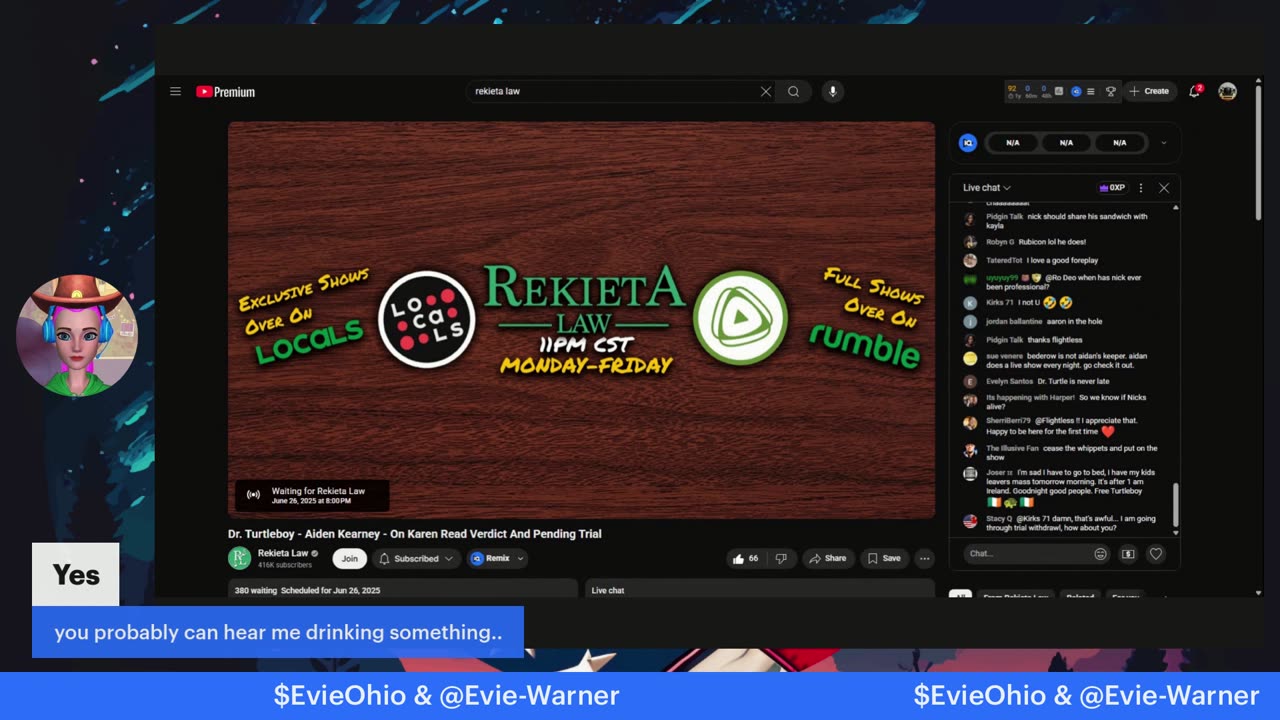Screen dimensions: 1280x720
Task: Open the emoji picker in chat
Action: pyautogui.click(x=1101, y=553)
